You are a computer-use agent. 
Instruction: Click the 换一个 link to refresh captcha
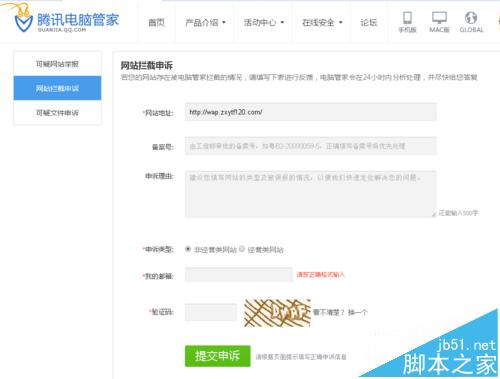coord(358,312)
